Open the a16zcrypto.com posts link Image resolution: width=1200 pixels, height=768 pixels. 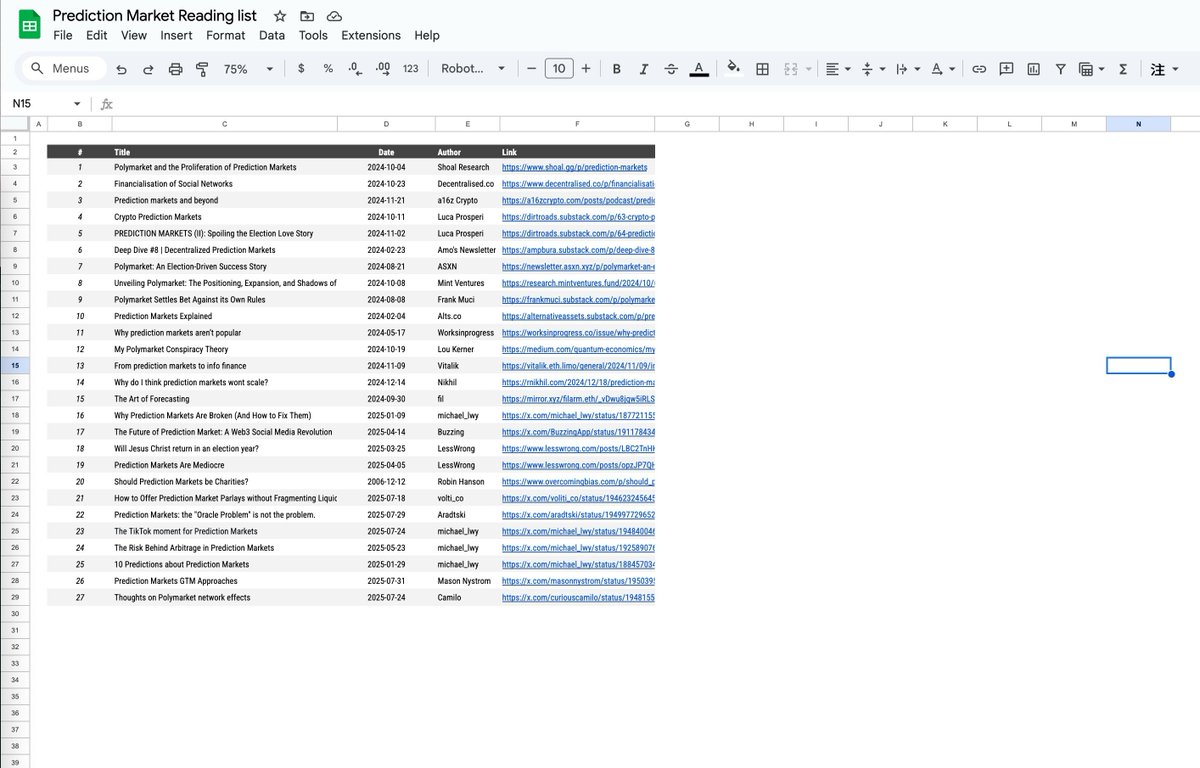point(578,200)
